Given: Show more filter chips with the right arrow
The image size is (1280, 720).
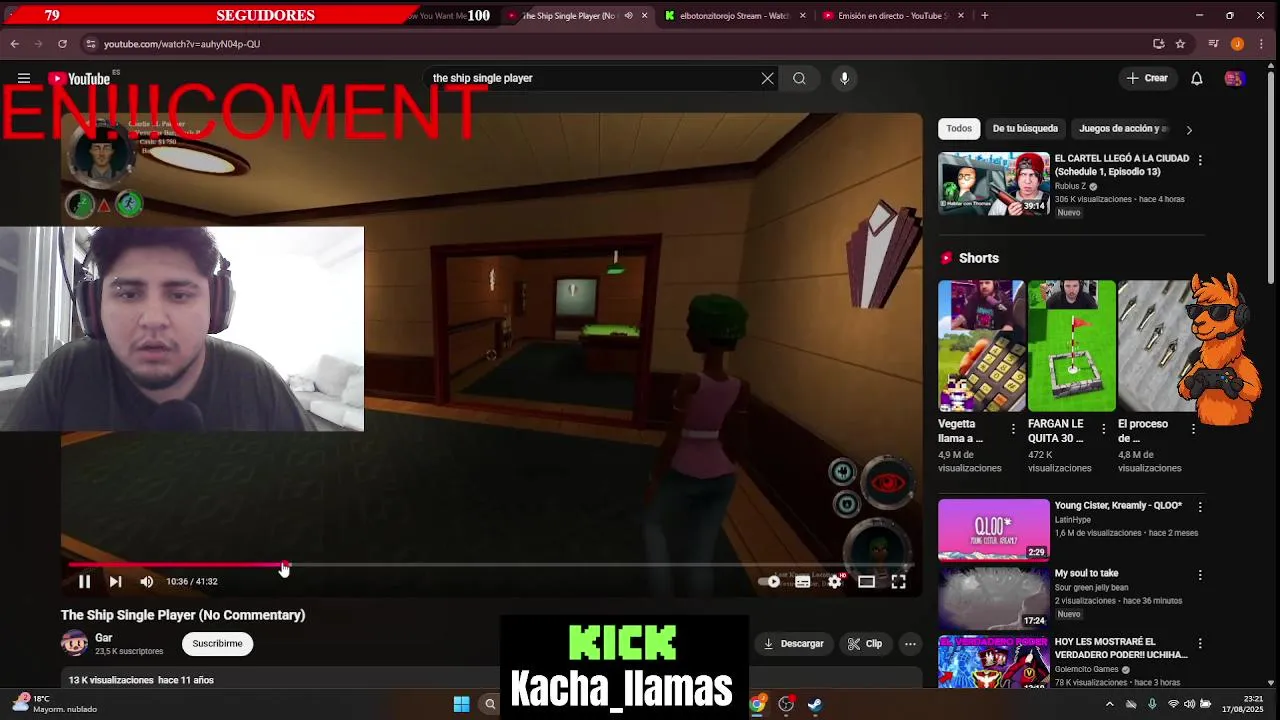Looking at the screenshot, I should pyautogui.click(x=1188, y=129).
